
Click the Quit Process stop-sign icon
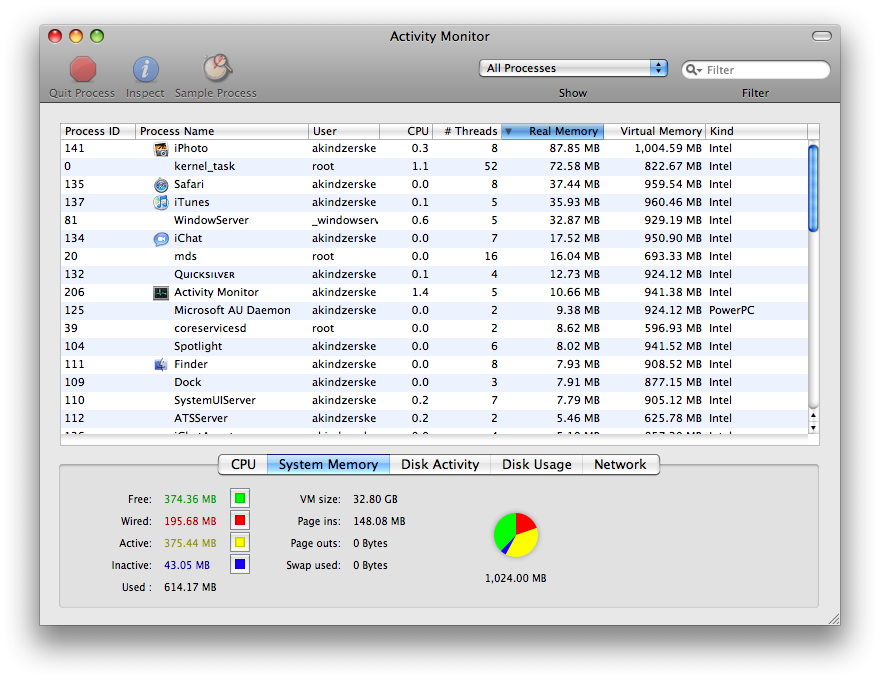[x=82, y=70]
